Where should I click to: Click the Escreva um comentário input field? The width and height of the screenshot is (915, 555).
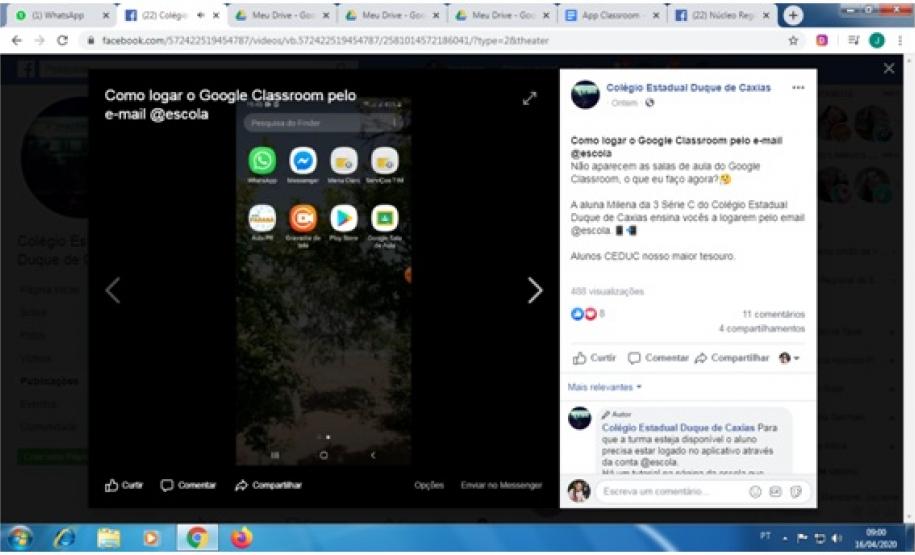[x=670, y=492]
